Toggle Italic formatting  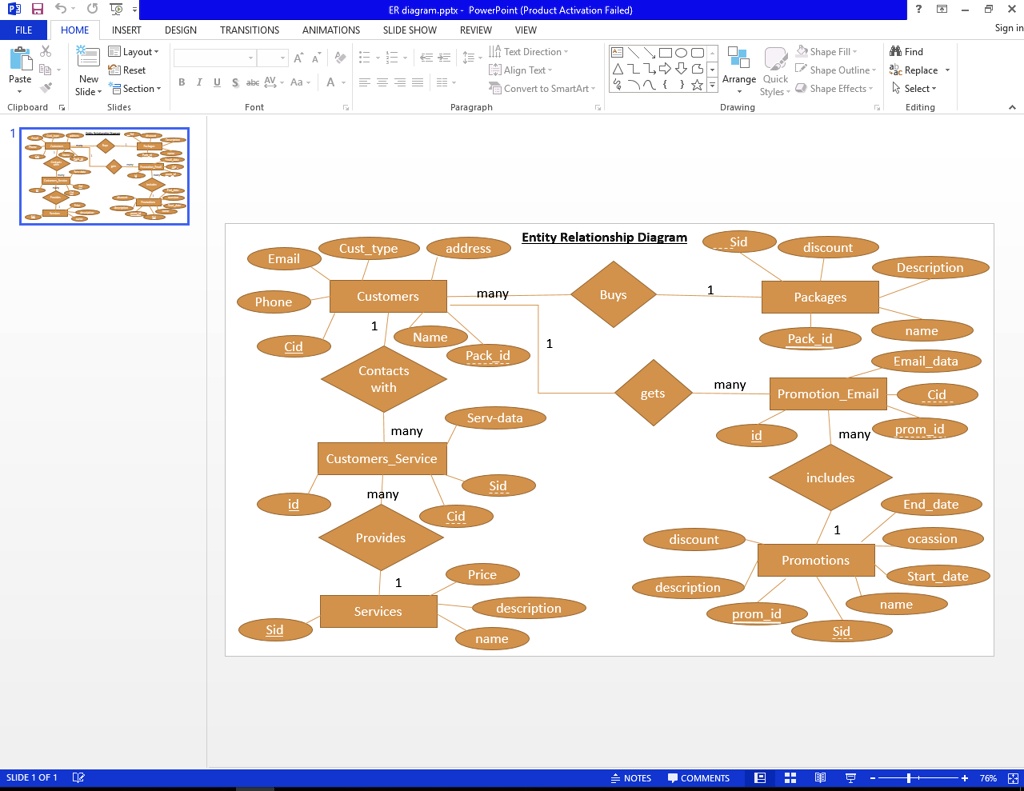click(199, 82)
